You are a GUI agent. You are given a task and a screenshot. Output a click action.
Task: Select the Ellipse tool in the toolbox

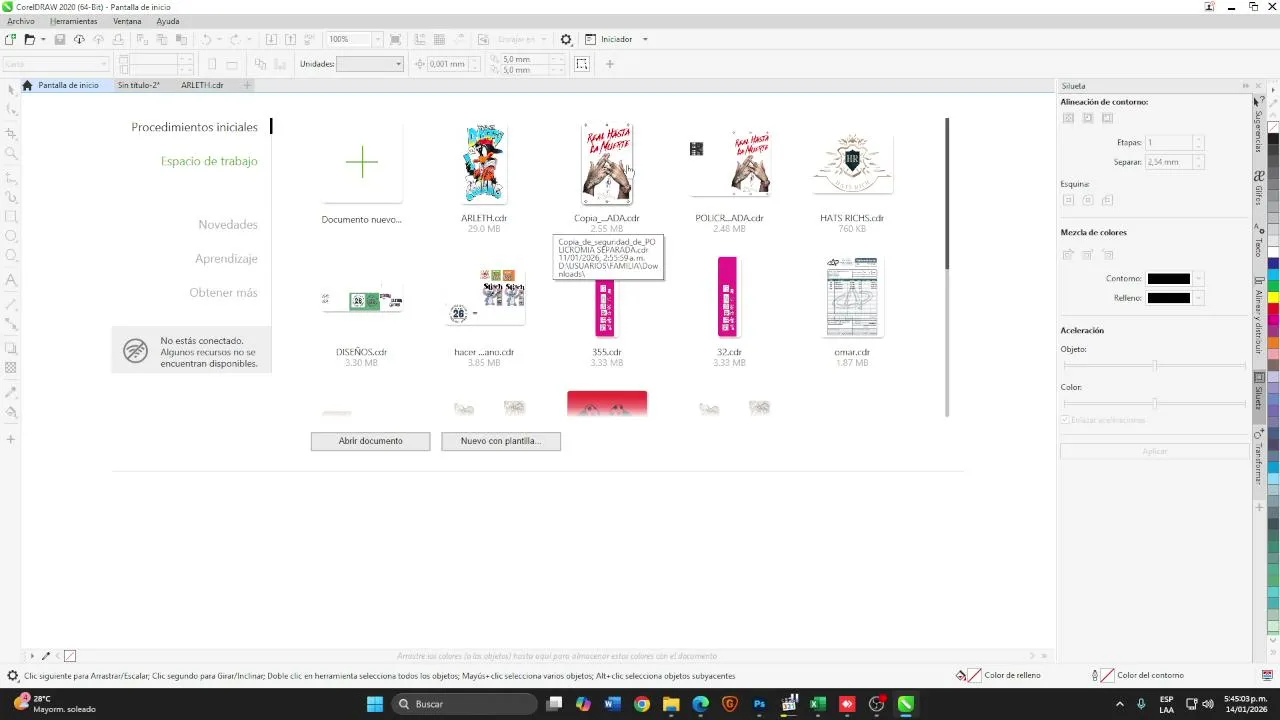(x=11, y=237)
